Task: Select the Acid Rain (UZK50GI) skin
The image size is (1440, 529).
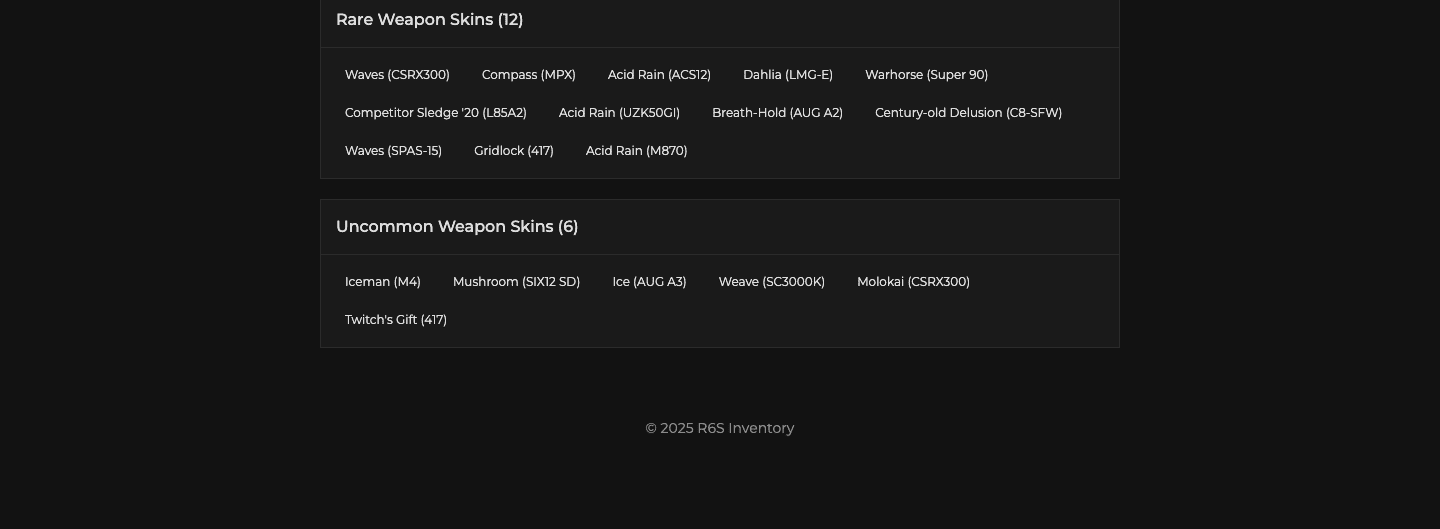Action: click(x=619, y=113)
